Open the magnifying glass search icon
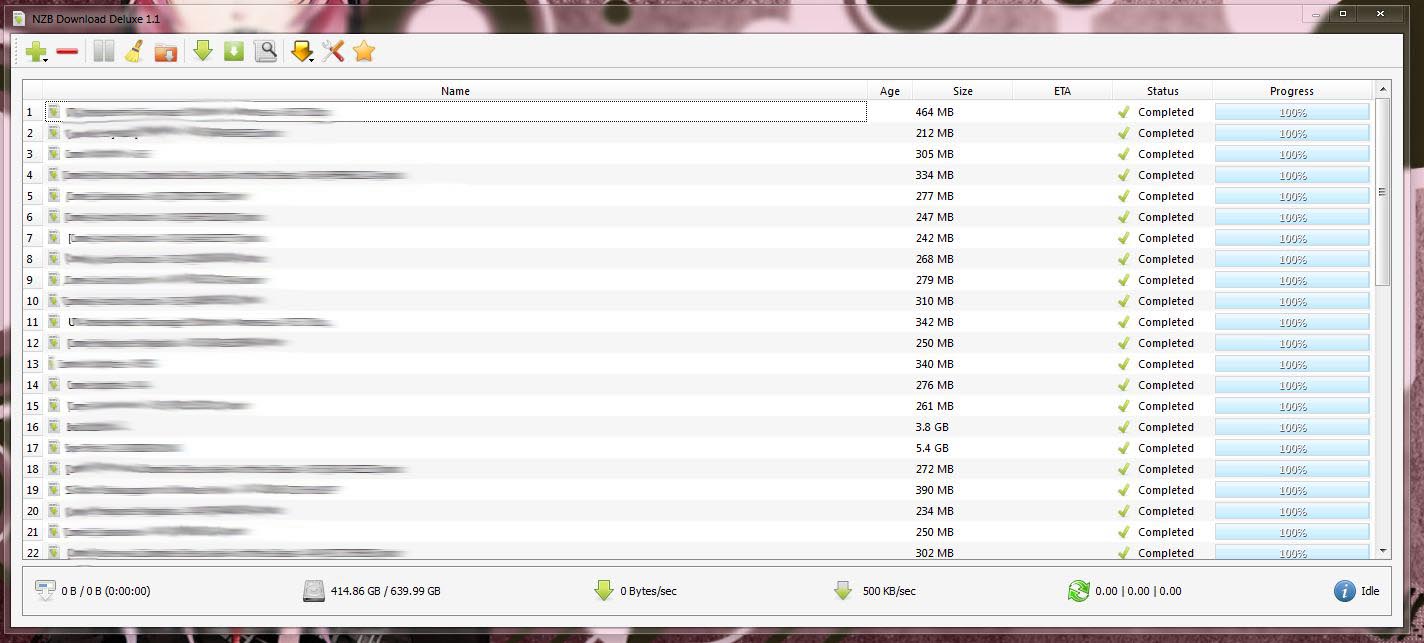 click(265, 51)
